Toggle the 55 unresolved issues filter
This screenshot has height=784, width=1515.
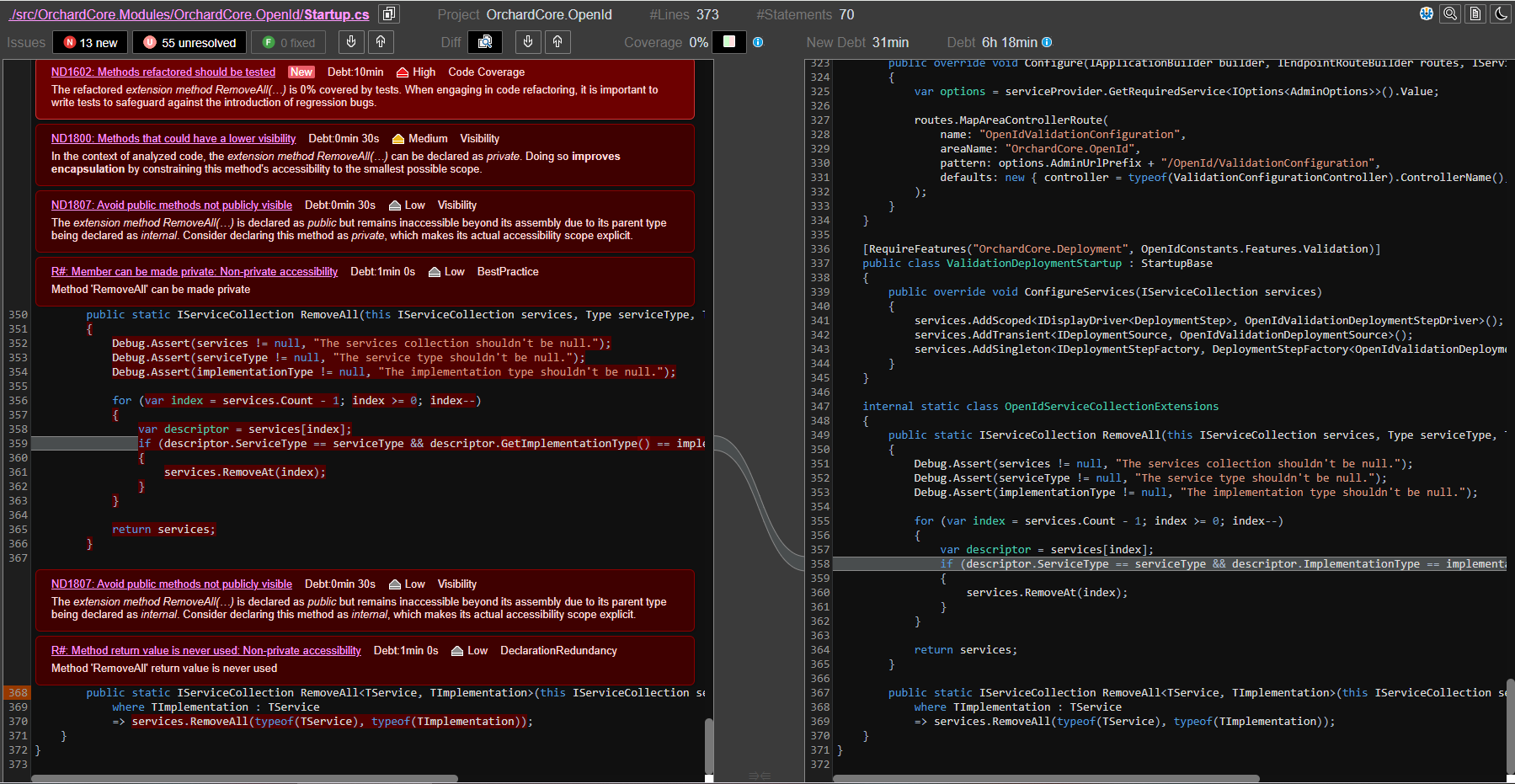[189, 42]
